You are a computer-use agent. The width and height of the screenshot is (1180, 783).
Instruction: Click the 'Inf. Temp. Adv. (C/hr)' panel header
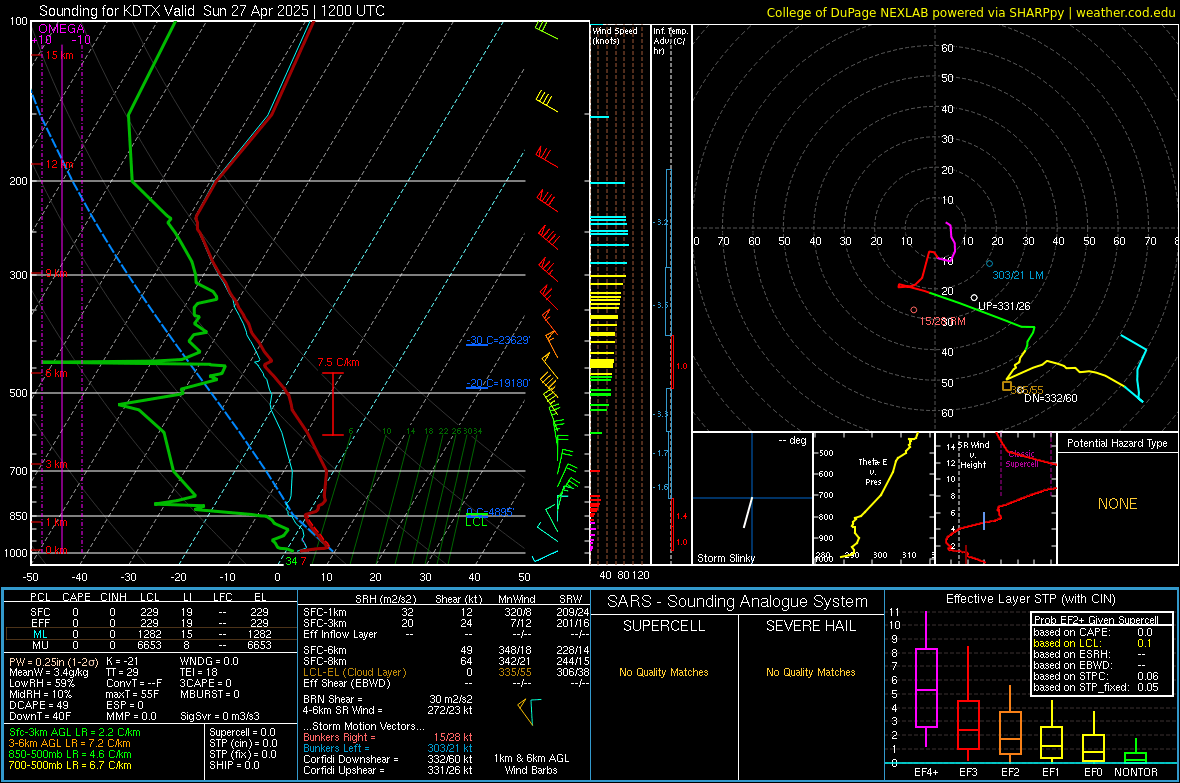coord(670,41)
